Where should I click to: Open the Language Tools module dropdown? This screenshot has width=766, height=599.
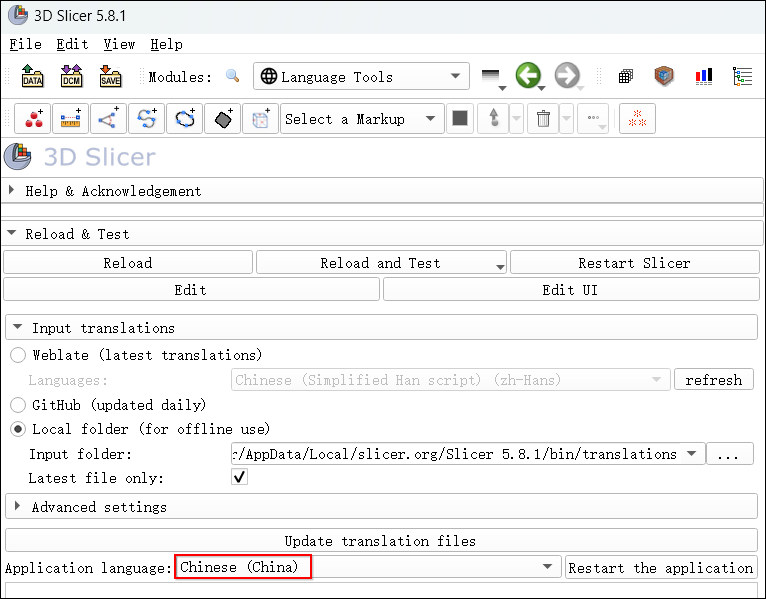tap(361, 77)
